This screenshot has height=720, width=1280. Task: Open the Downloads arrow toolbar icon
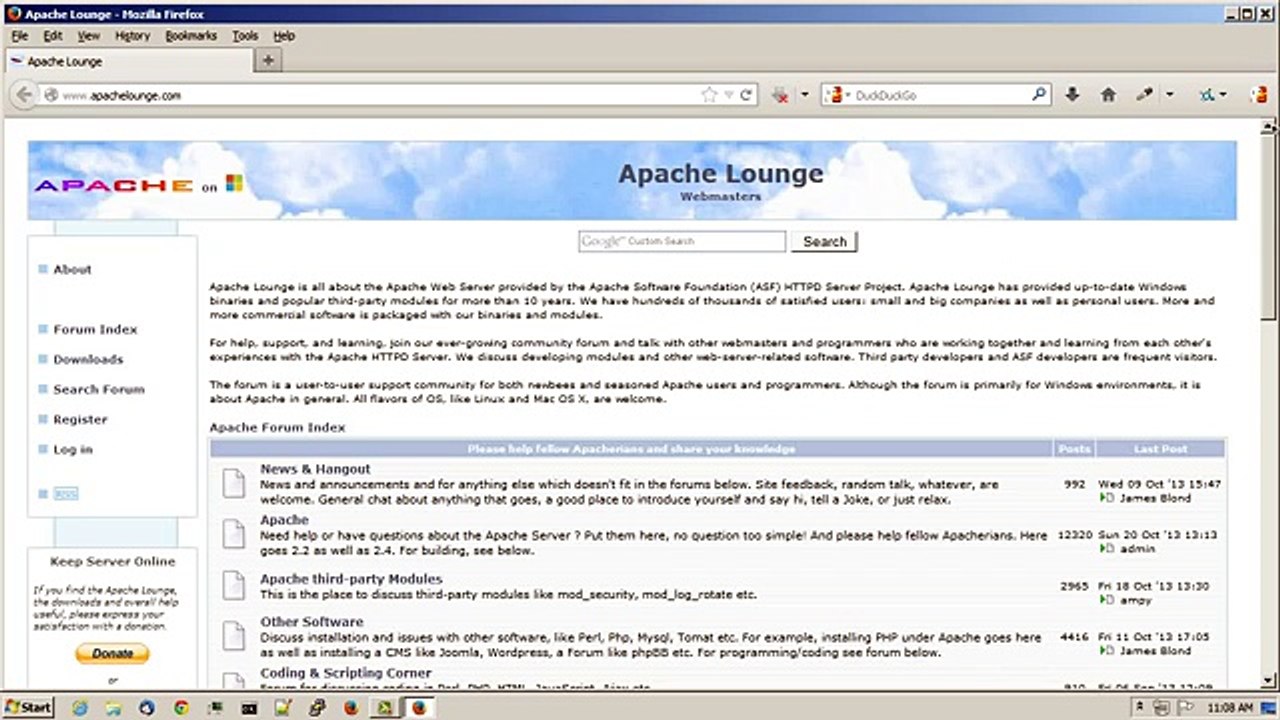tap(1072, 94)
